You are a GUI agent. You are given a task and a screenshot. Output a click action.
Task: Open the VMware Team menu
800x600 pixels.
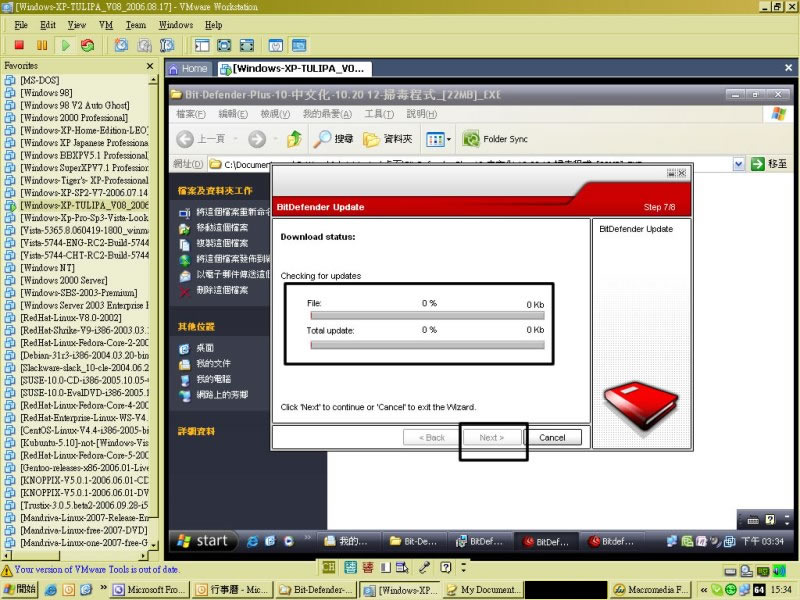point(136,25)
